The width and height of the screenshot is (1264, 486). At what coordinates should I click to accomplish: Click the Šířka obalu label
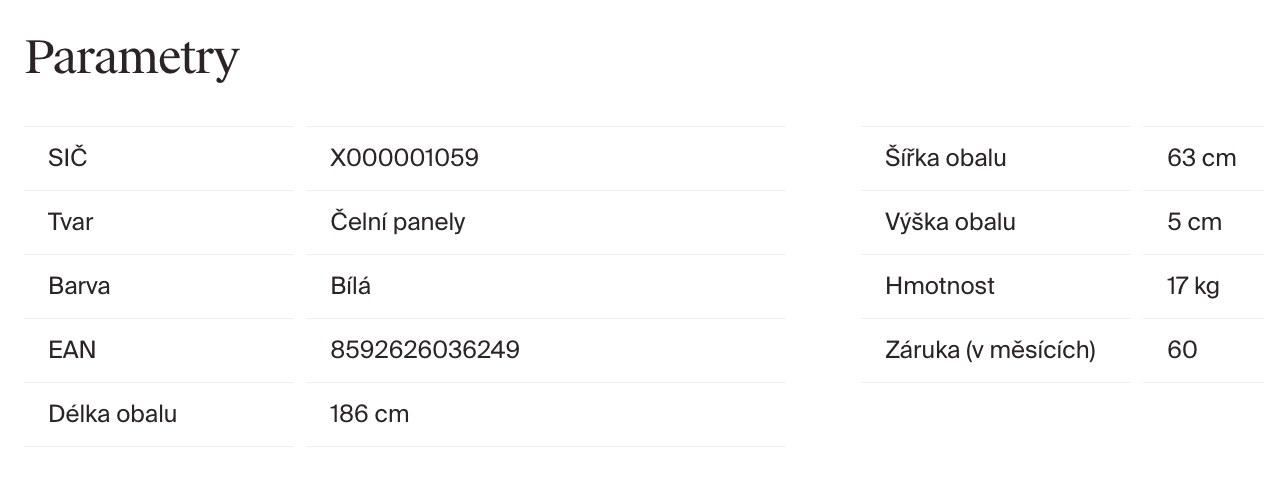coord(945,158)
